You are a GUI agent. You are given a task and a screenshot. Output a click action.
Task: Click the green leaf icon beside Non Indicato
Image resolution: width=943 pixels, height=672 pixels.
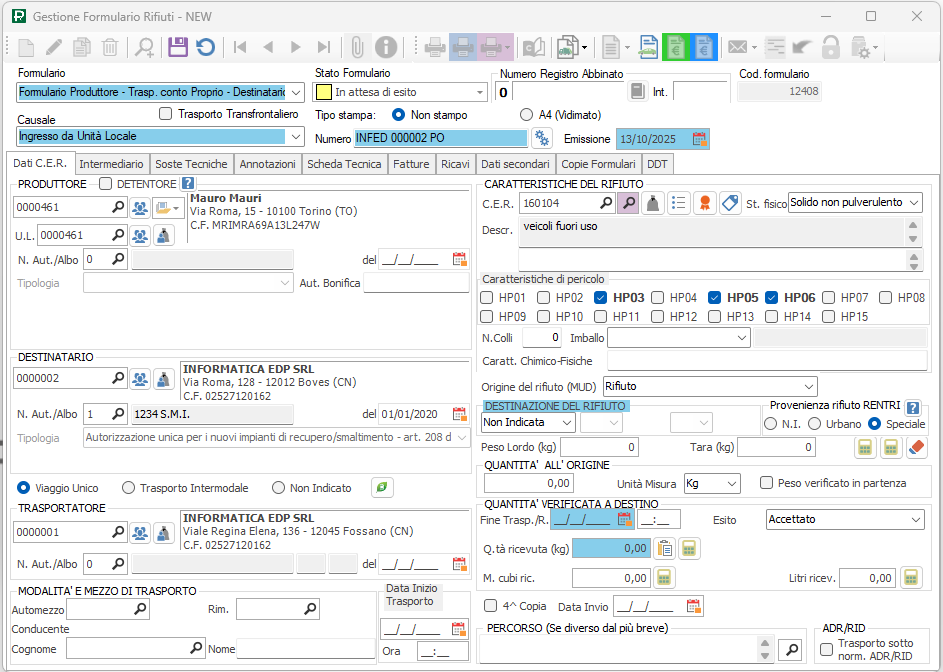point(380,488)
